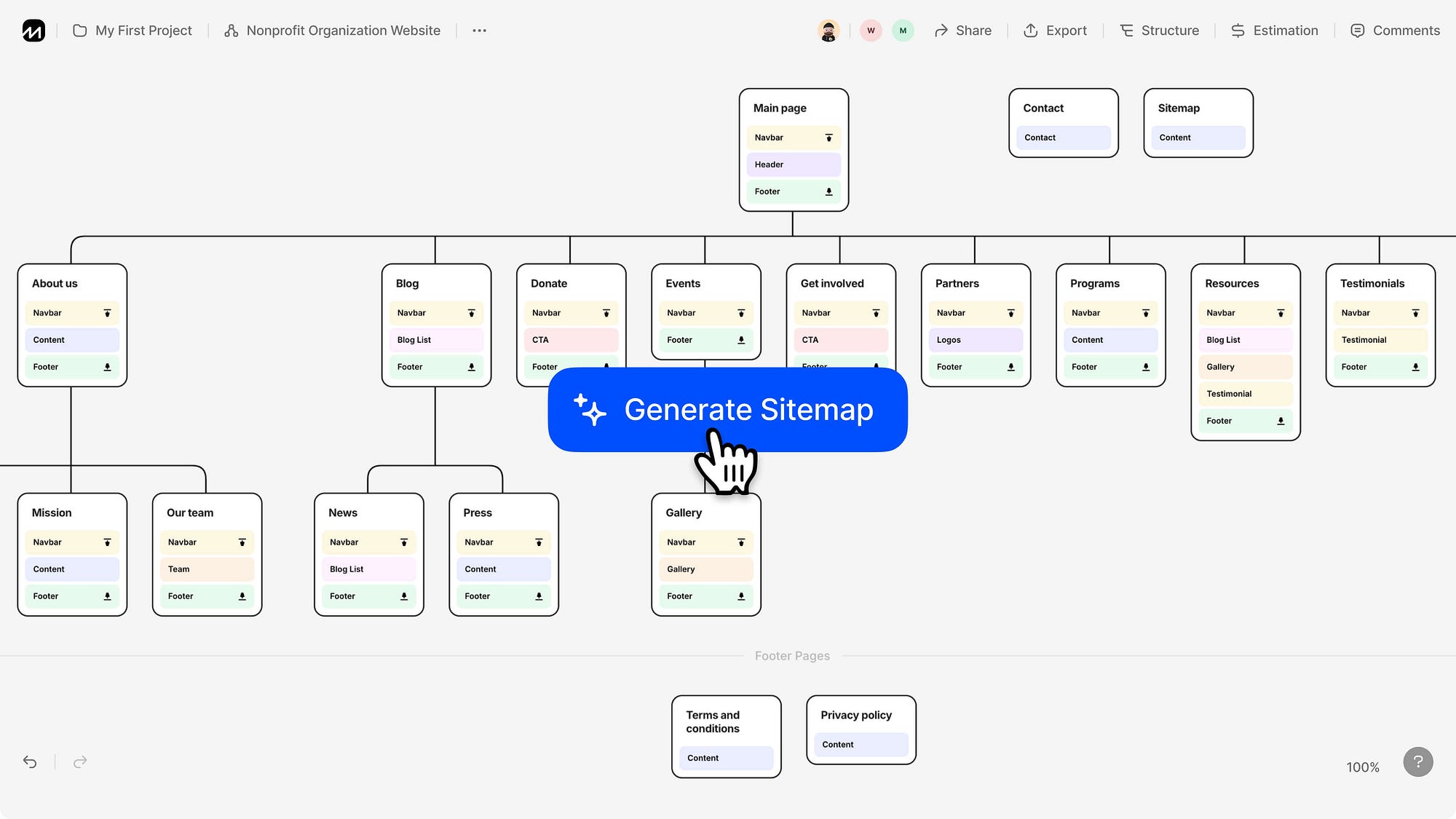Viewport: 1456px width, 819px height.
Task: Click the pin icon on Blog Navbar
Action: (471, 313)
